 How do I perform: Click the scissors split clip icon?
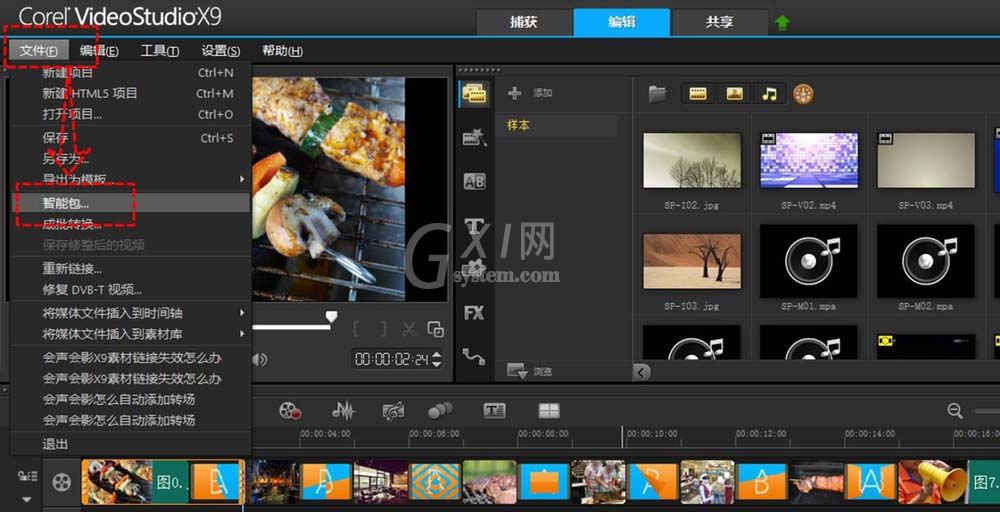[409, 329]
